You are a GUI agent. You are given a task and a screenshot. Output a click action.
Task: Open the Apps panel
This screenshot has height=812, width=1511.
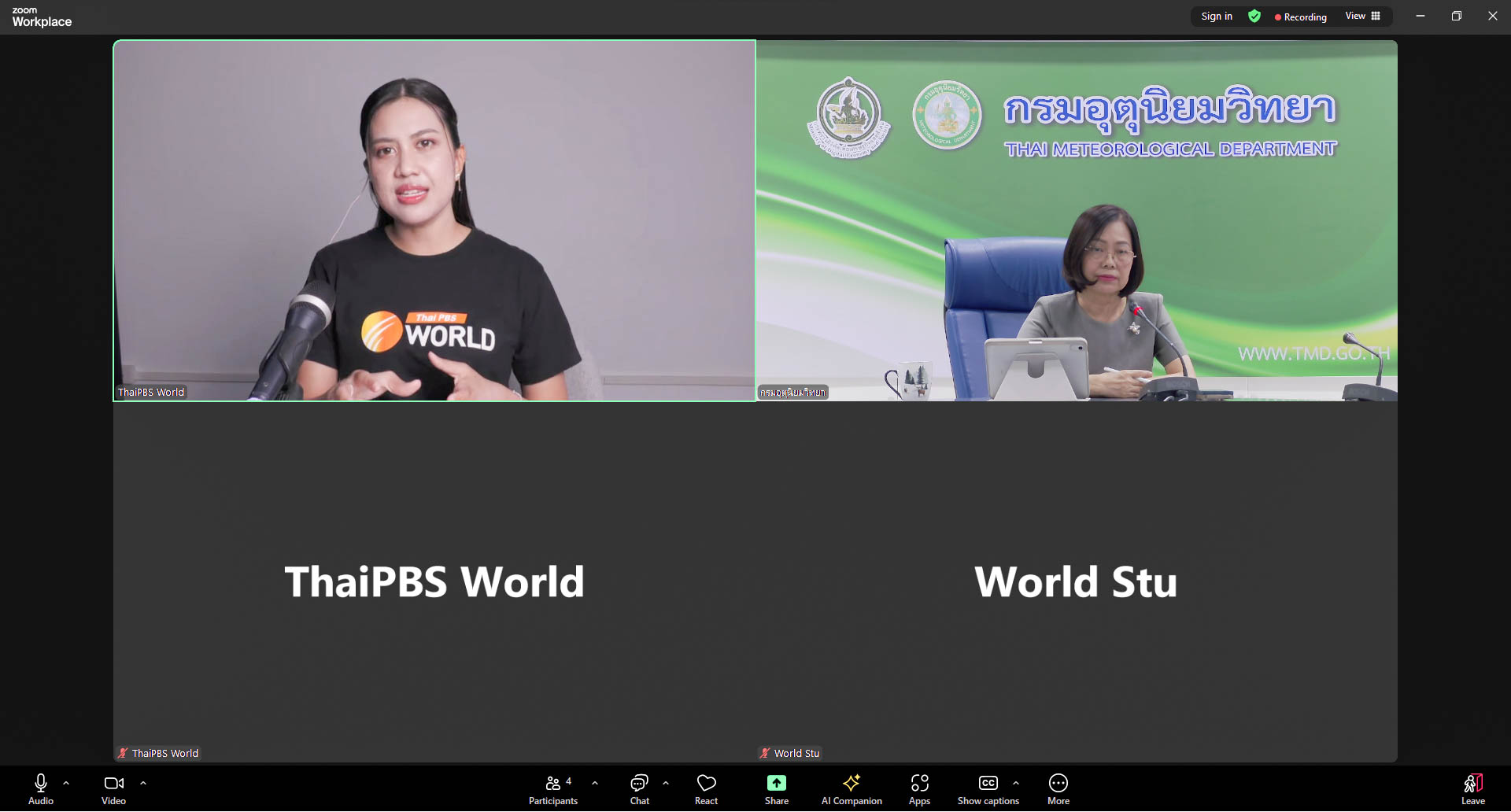click(x=919, y=789)
